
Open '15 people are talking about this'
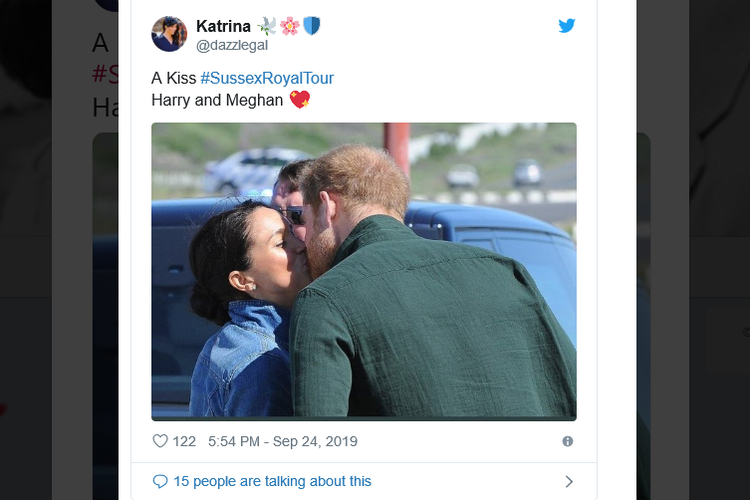click(x=272, y=481)
